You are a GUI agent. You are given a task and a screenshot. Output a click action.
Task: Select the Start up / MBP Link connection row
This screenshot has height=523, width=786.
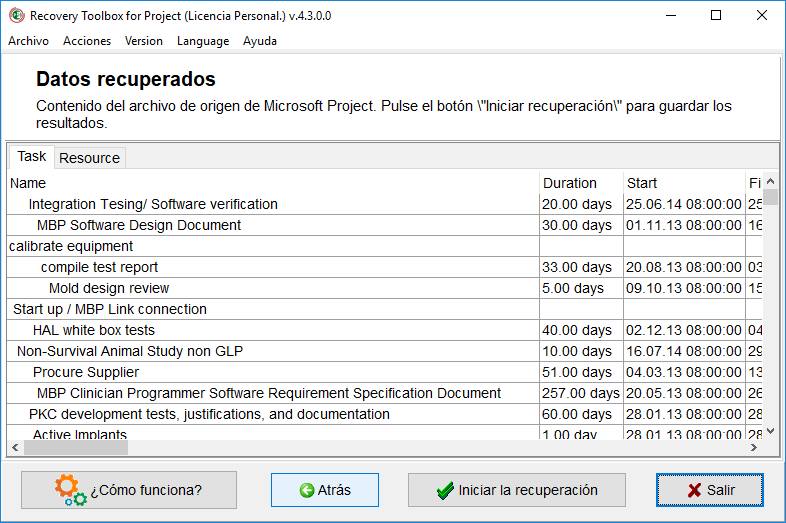point(384,309)
